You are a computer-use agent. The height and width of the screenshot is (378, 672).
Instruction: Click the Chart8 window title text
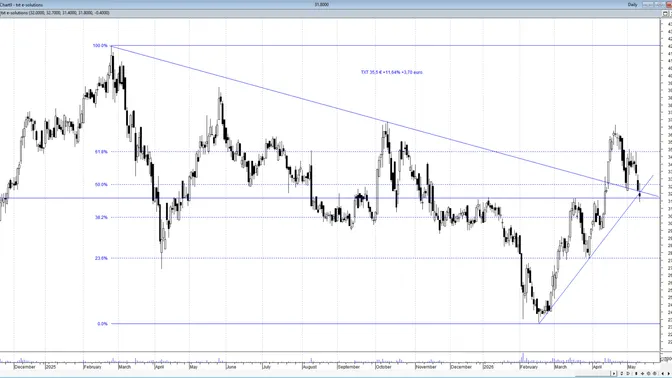22,5
